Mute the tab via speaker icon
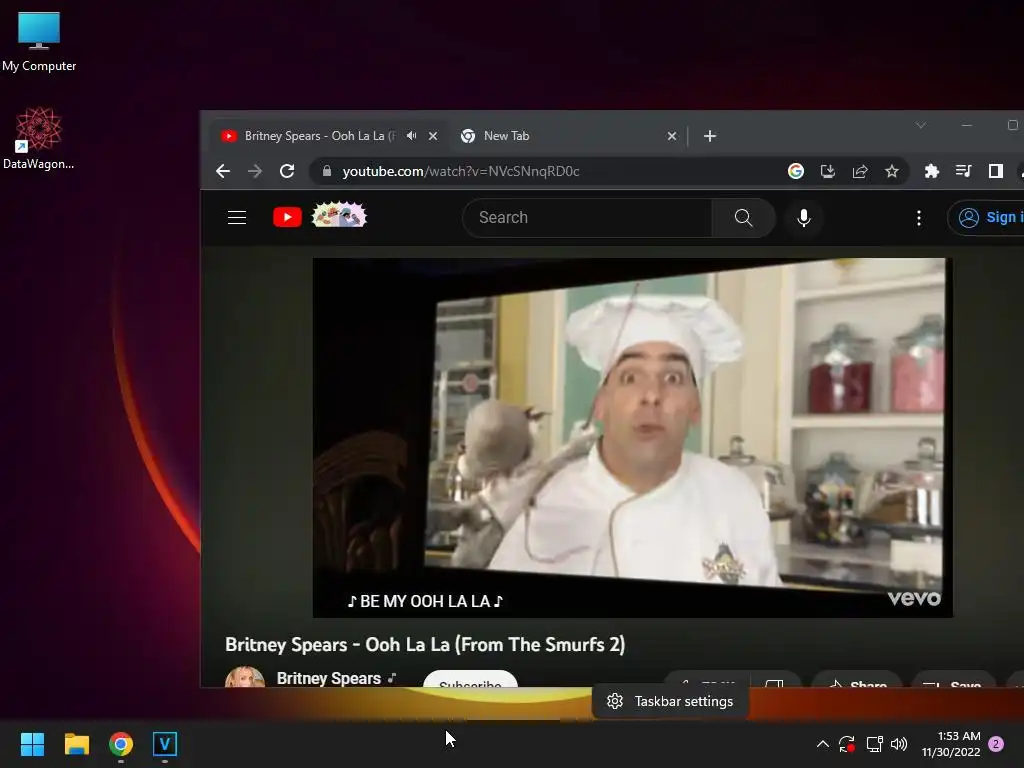The width and height of the screenshot is (1024, 768). point(411,136)
